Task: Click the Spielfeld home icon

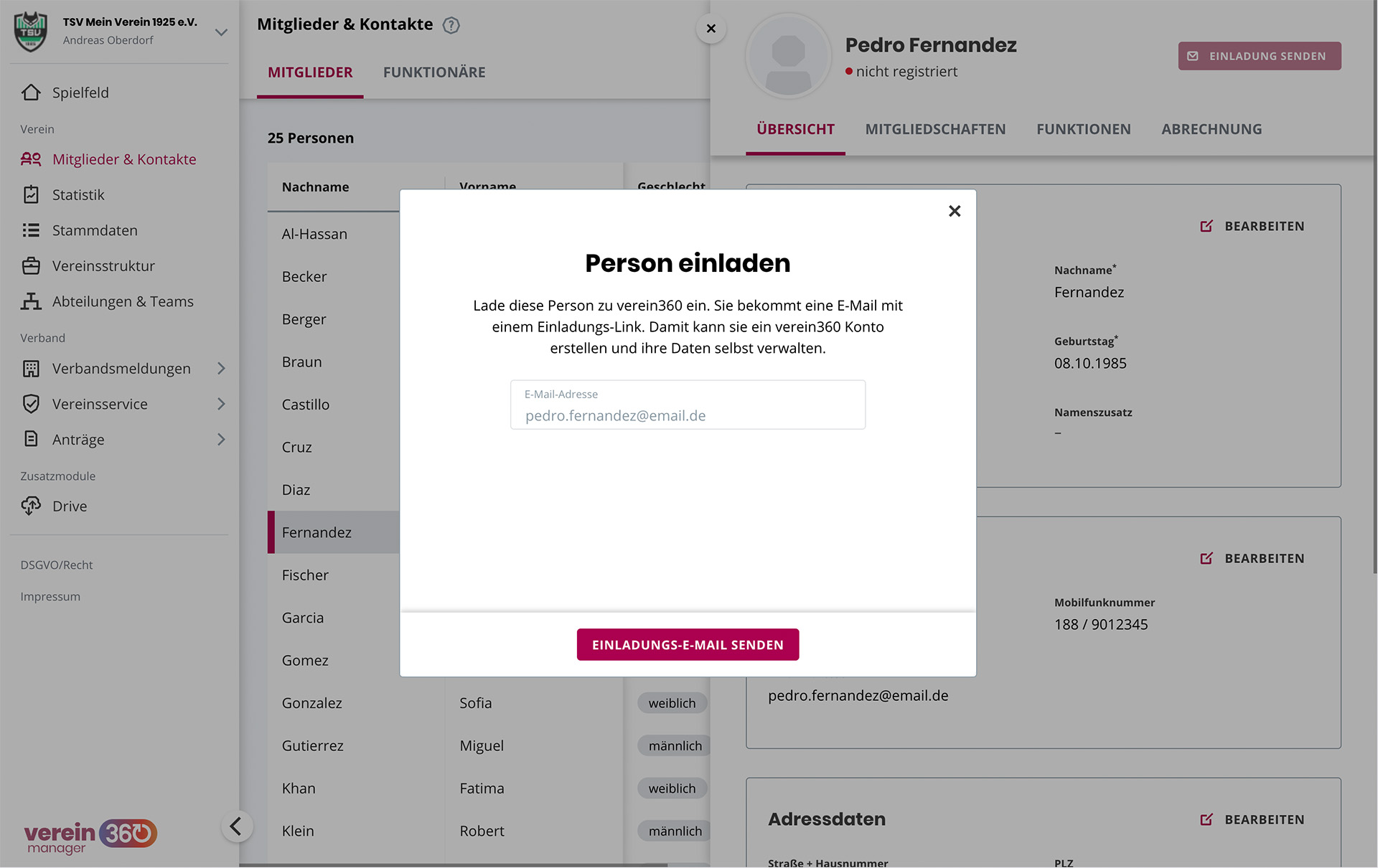Action: 31,93
